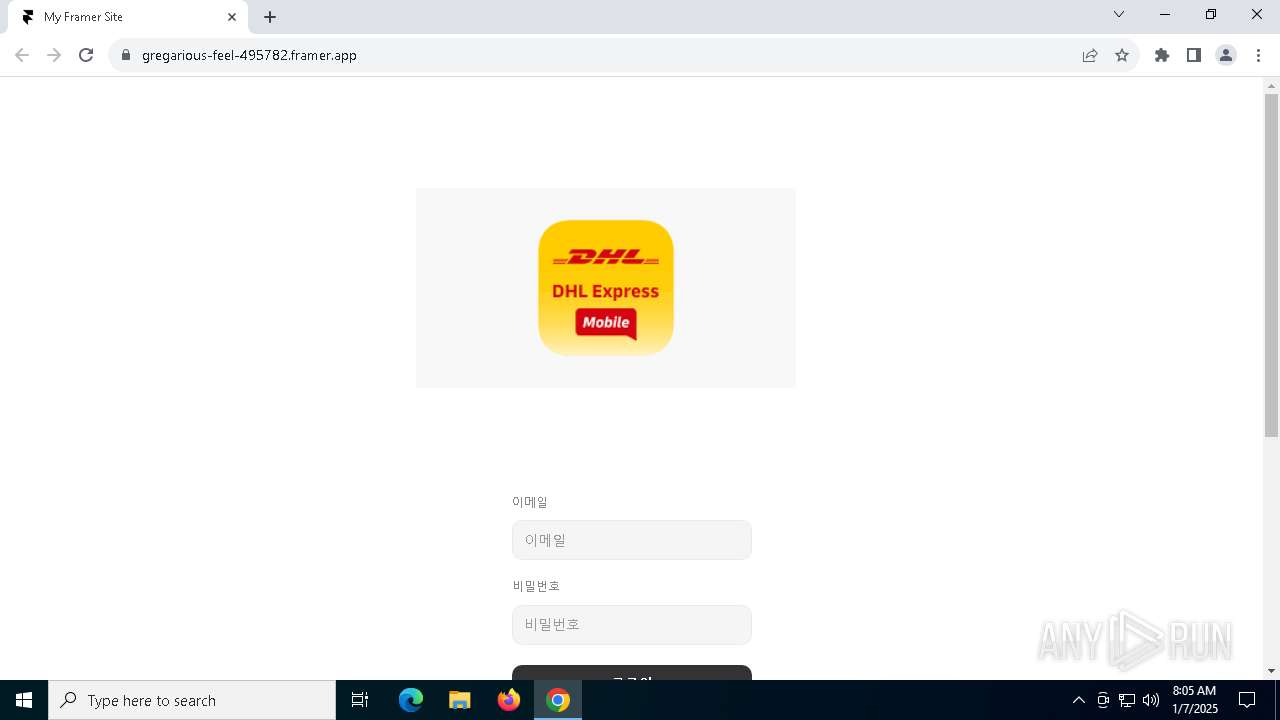The width and height of the screenshot is (1280, 720).
Task: Toggle the Chrome side panel
Action: click(1194, 55)
